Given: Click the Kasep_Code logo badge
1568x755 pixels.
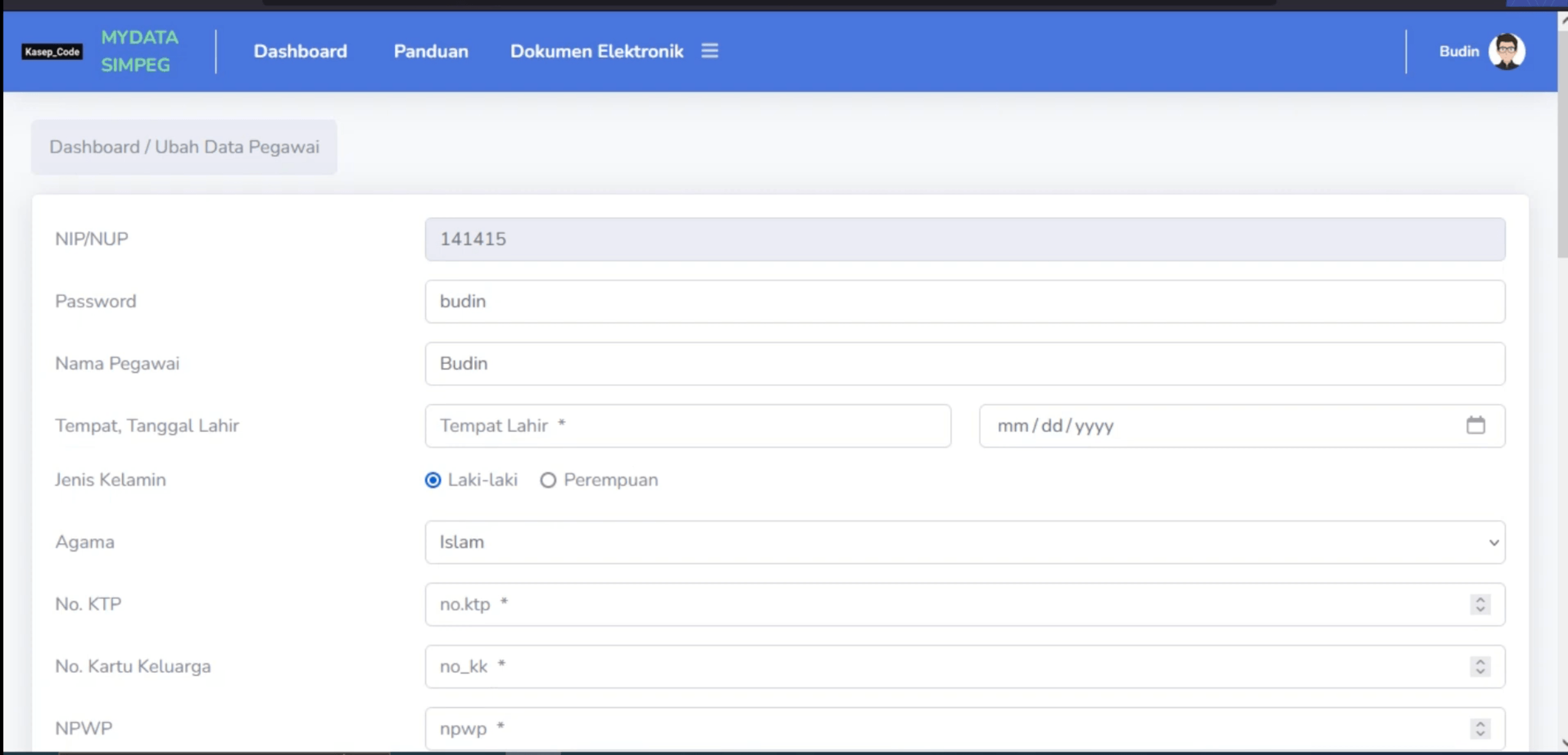Looking at the screenshot, I should [x=52, y=52].
